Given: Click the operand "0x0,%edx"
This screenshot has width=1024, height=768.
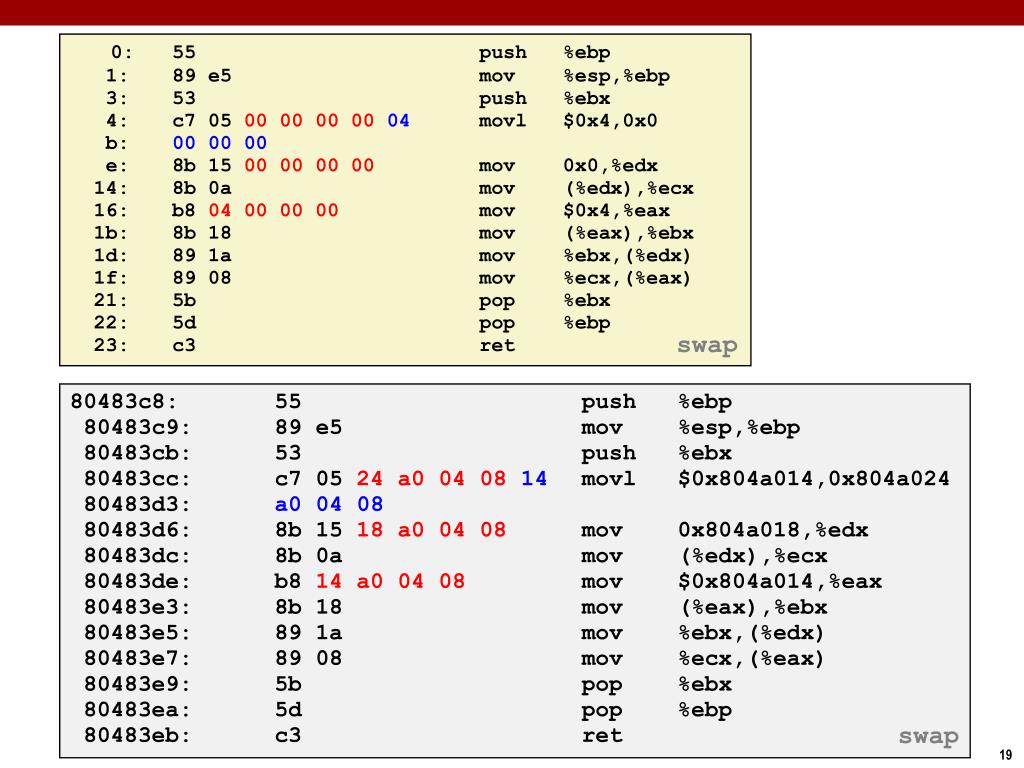Looking at the screenshot, I should pos(611,166).
